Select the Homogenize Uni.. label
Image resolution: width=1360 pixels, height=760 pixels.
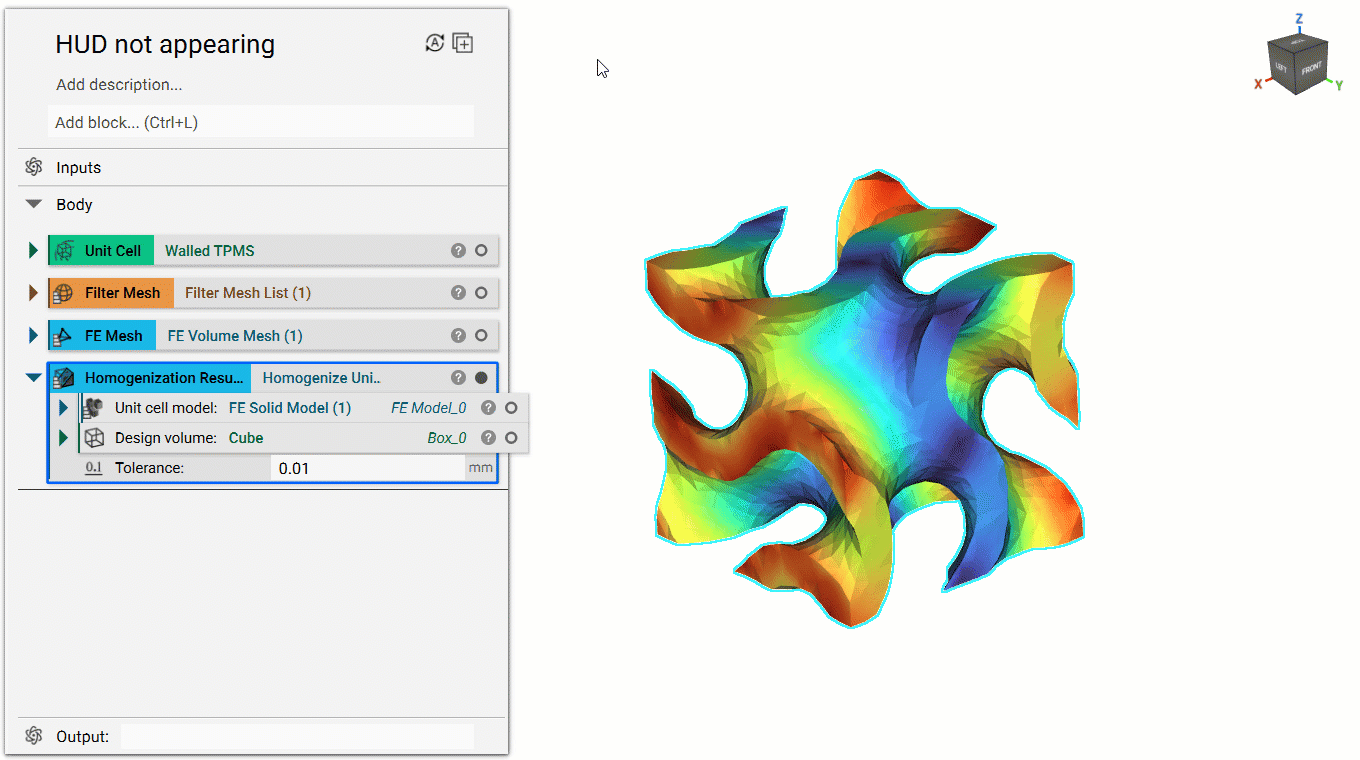(322, 378)
